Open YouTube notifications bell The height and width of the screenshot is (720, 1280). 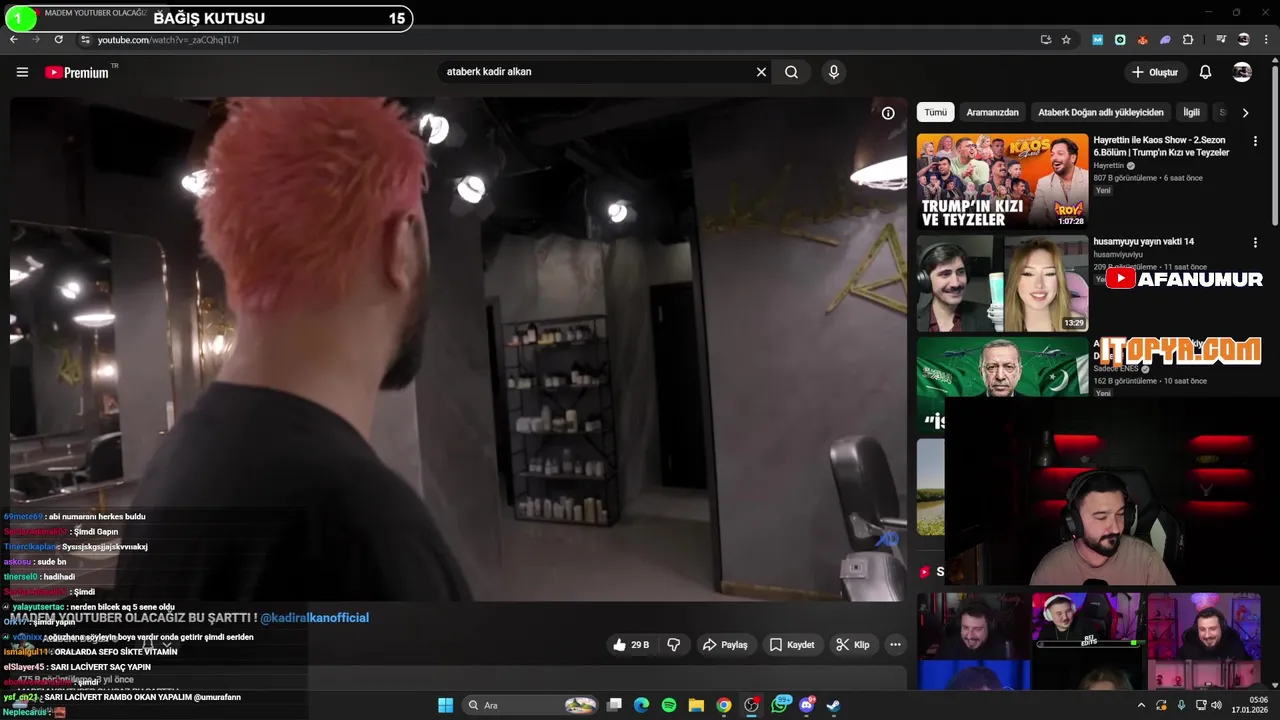(x=1205, y=72)
